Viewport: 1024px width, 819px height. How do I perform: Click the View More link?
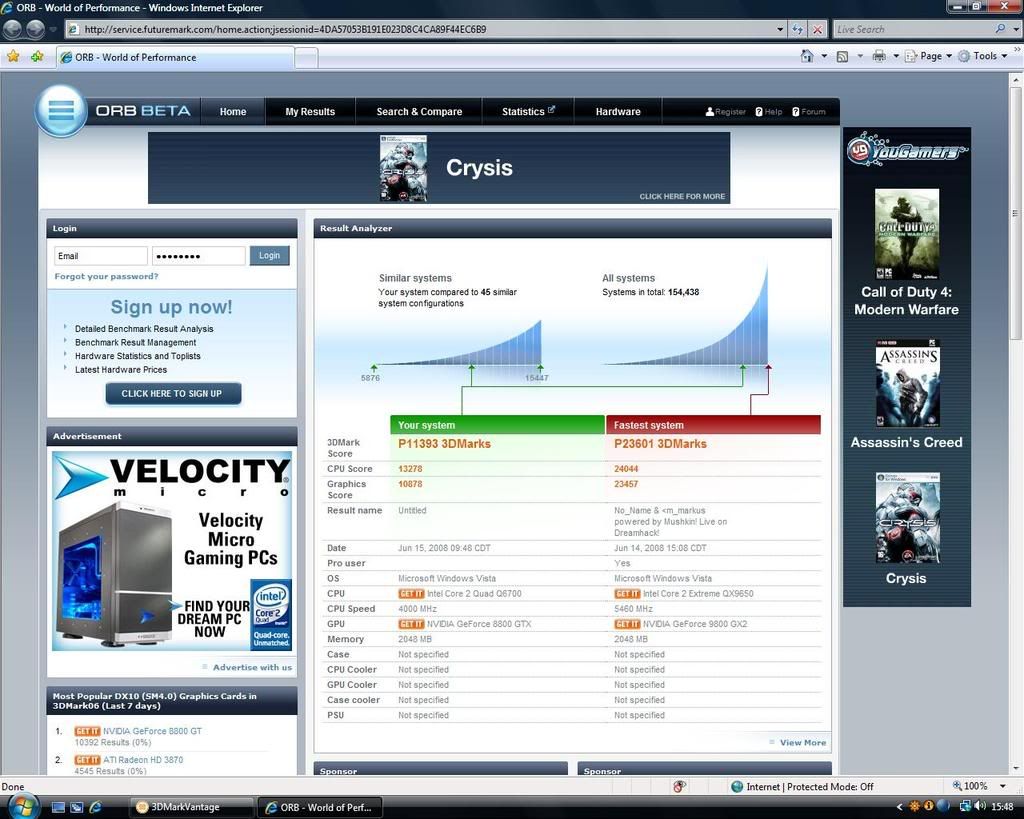(x=803, y=743)
